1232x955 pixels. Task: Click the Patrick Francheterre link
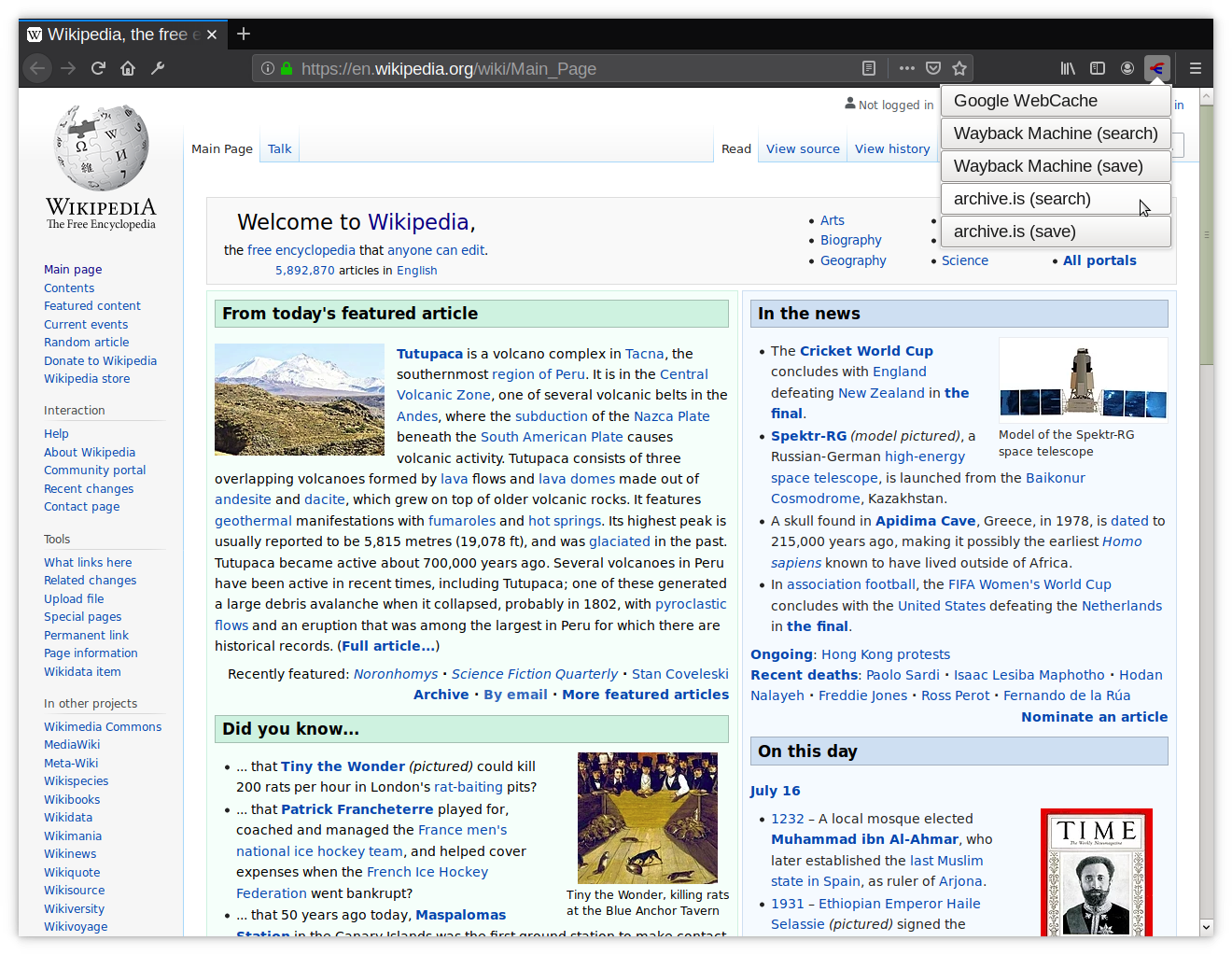[x=357, y=809]
